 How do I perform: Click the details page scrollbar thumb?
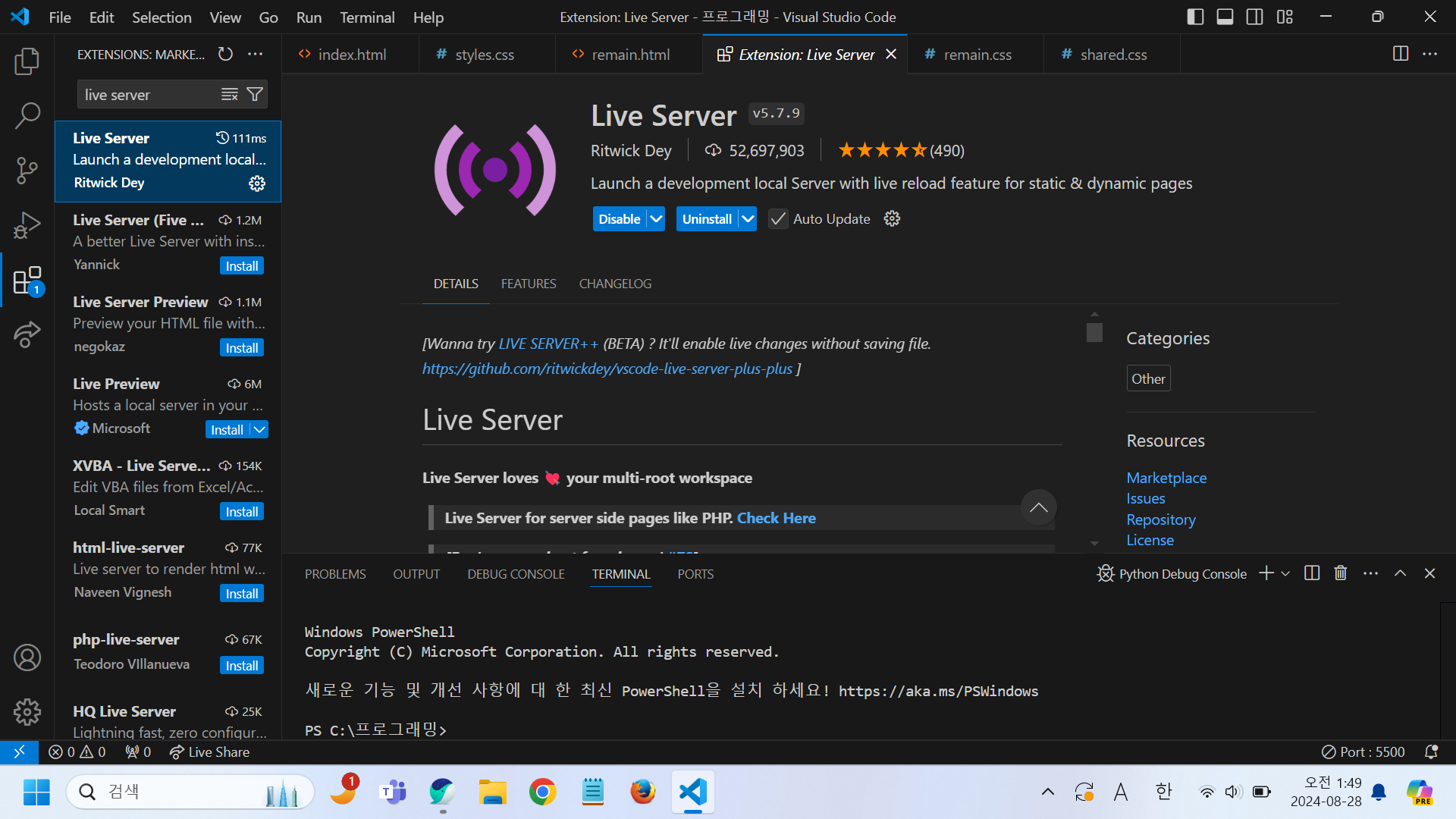coord(1094,332)
